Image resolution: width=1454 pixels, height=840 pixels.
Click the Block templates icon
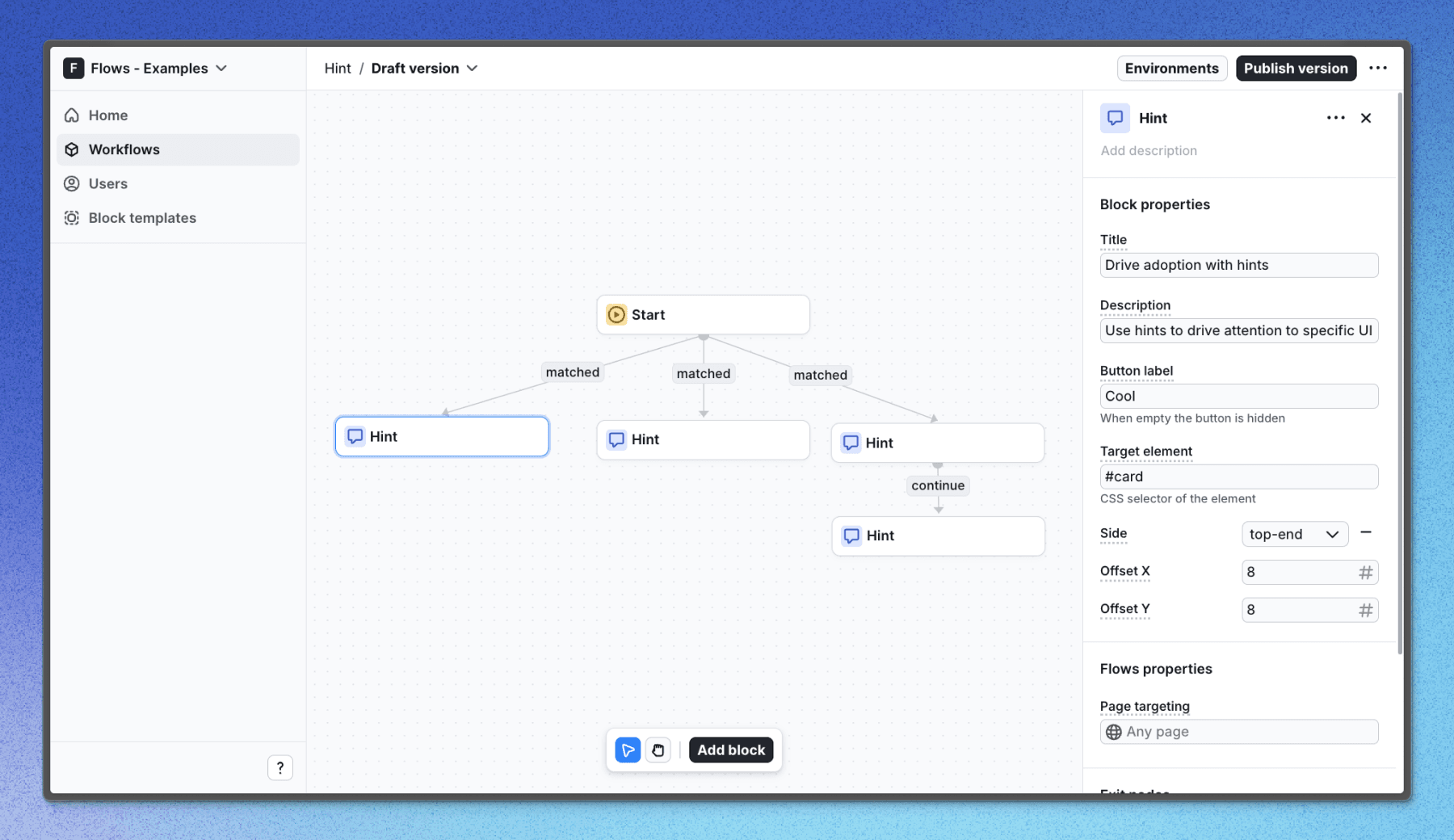72,217
